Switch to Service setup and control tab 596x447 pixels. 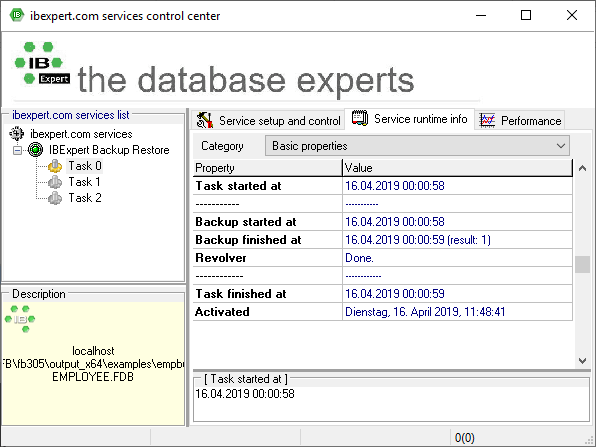pos(268,120)
